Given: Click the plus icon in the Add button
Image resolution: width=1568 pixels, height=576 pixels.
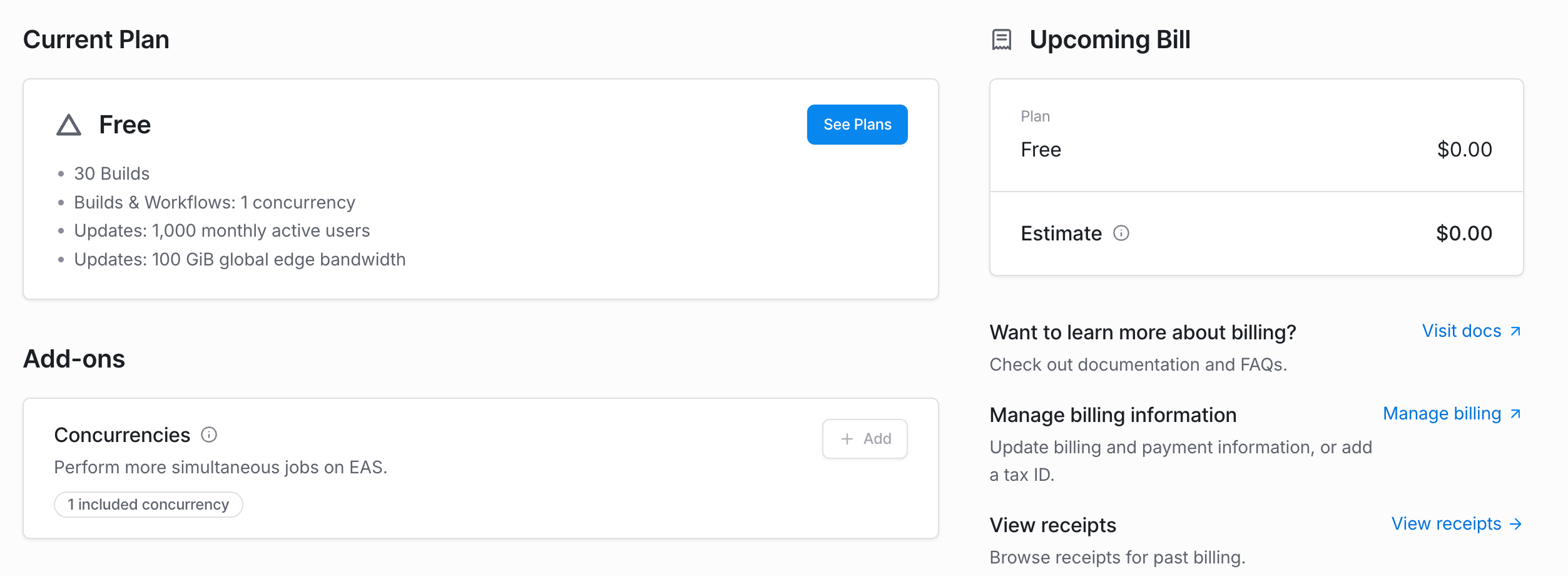Looking at the screenshot, I should pos(848,438).
